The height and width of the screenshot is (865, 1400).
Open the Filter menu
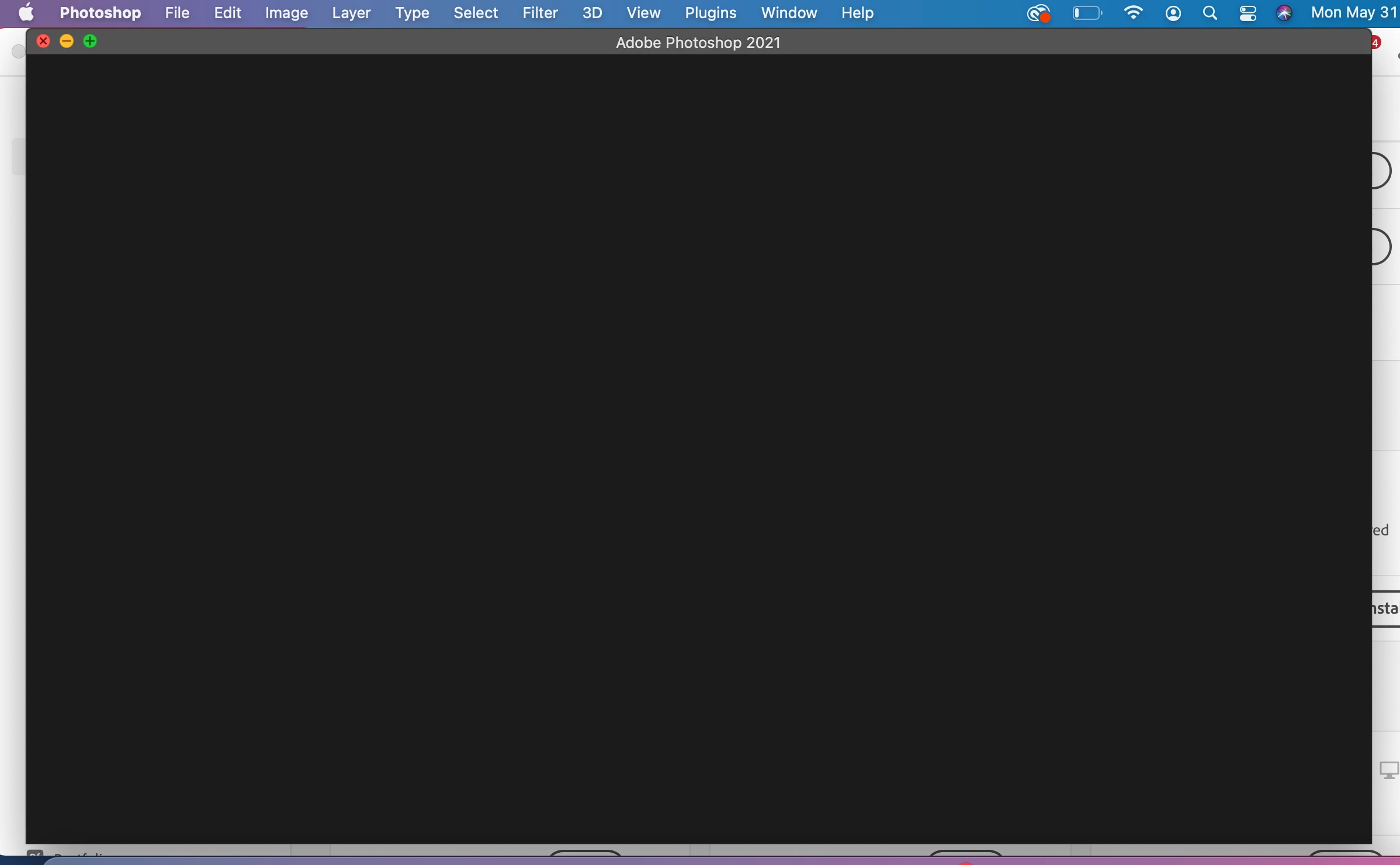pyautogui.click(x=540, y=13)
